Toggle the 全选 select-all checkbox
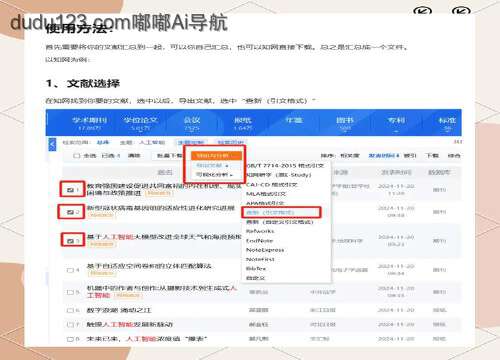The height and width of the screenshot is (360, 500). point(77,156)
